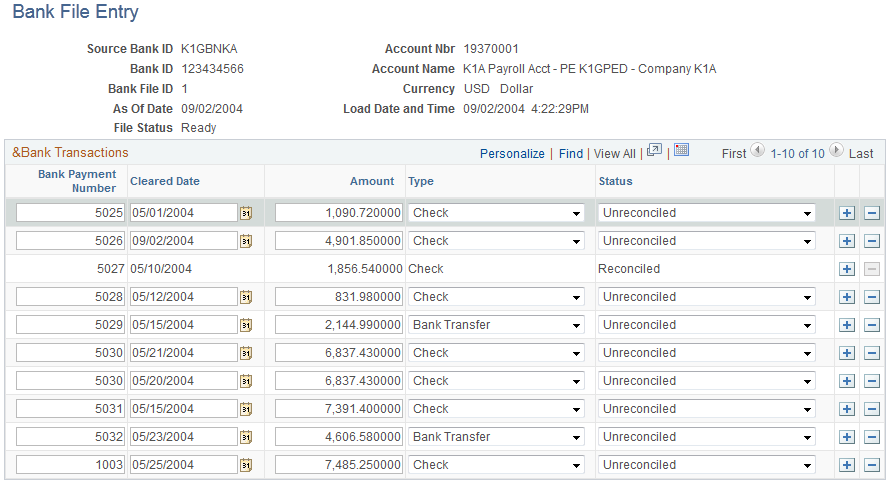Image resolution: width=889 pixels, height=483 pixels.
Task: Open calendar for payment 5032 cleared date
Action: 246,437
